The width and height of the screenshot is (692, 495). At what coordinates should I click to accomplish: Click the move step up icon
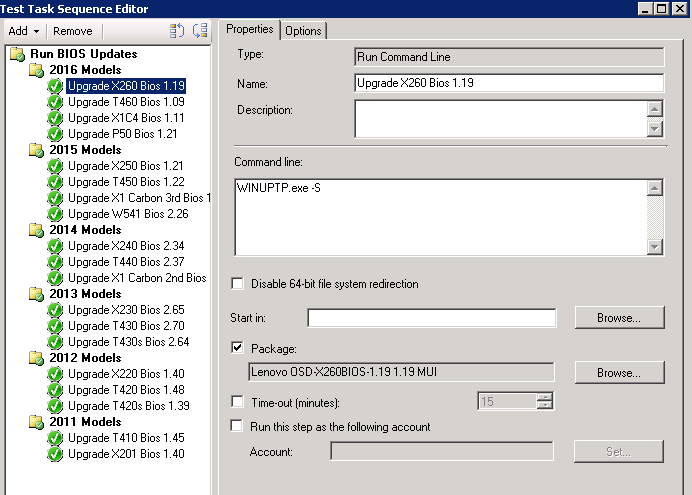click(177, 31)
